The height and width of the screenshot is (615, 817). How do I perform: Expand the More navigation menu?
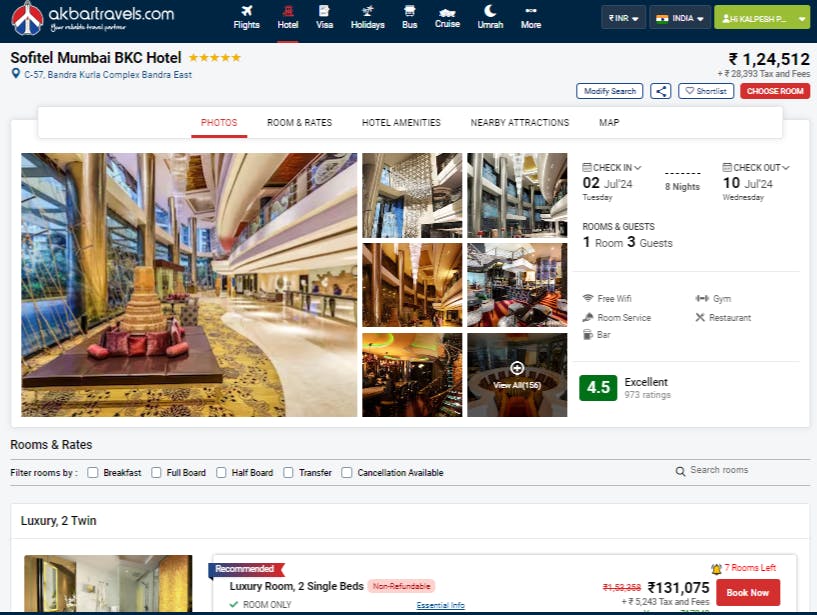pos(531,17)
